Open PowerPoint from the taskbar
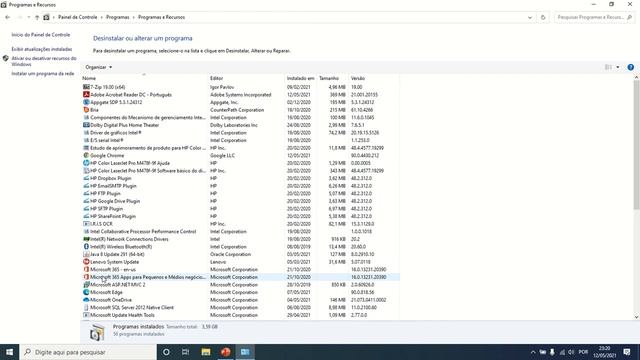Screen dimensions: 640x360 (x=225, y=352)
